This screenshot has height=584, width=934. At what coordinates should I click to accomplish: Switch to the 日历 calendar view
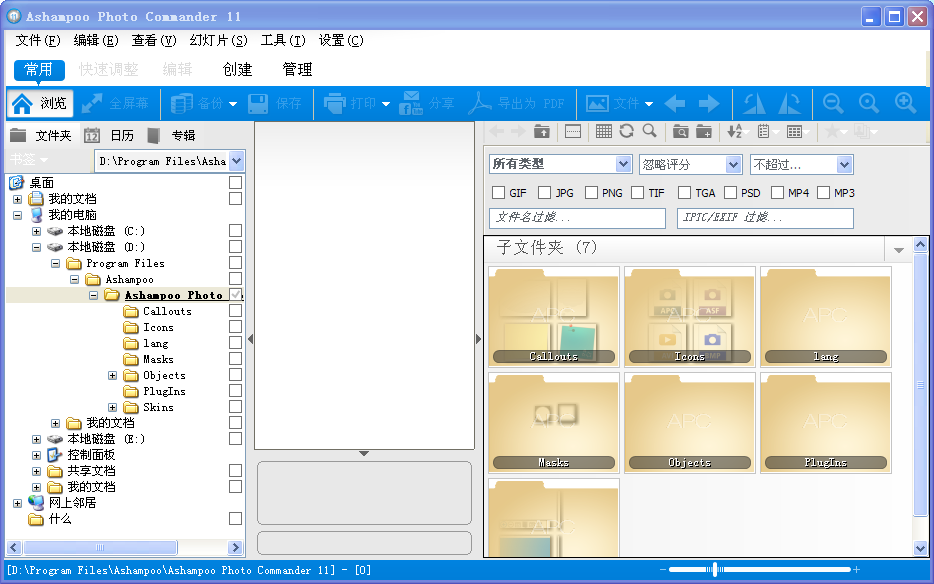(x=111, y=136)
